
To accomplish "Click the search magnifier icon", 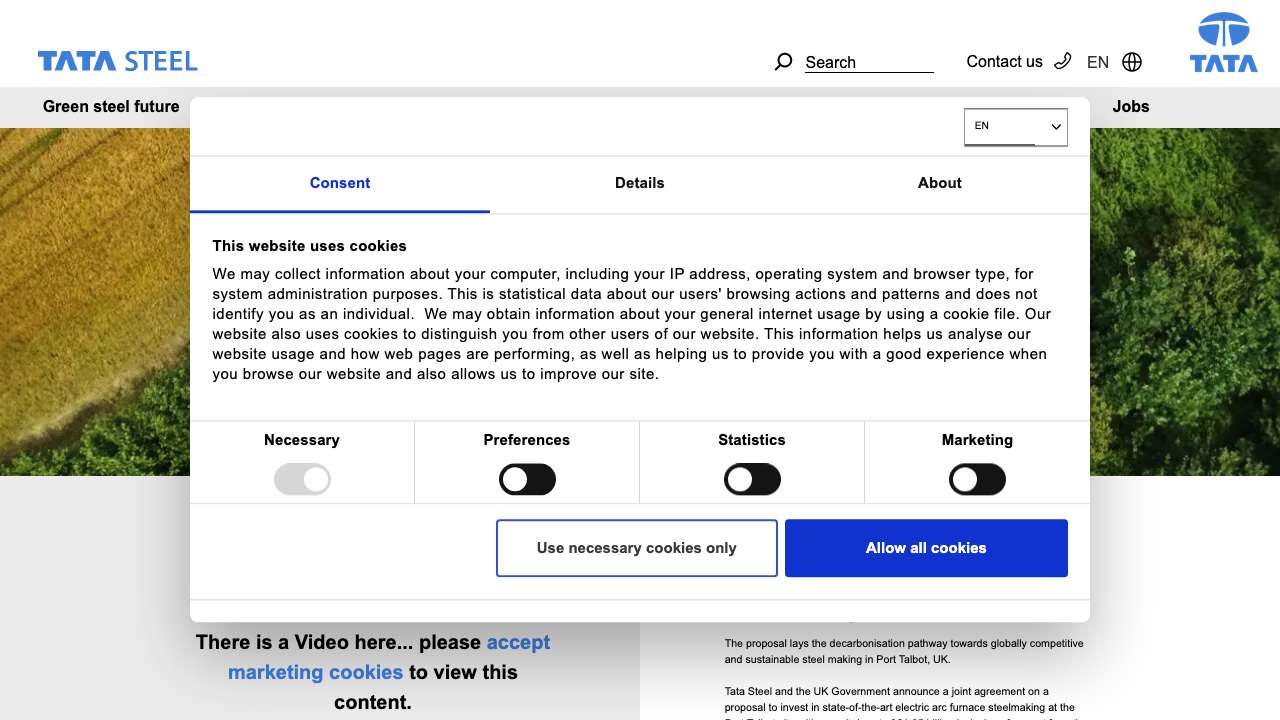I will click(x=783, y=62).
